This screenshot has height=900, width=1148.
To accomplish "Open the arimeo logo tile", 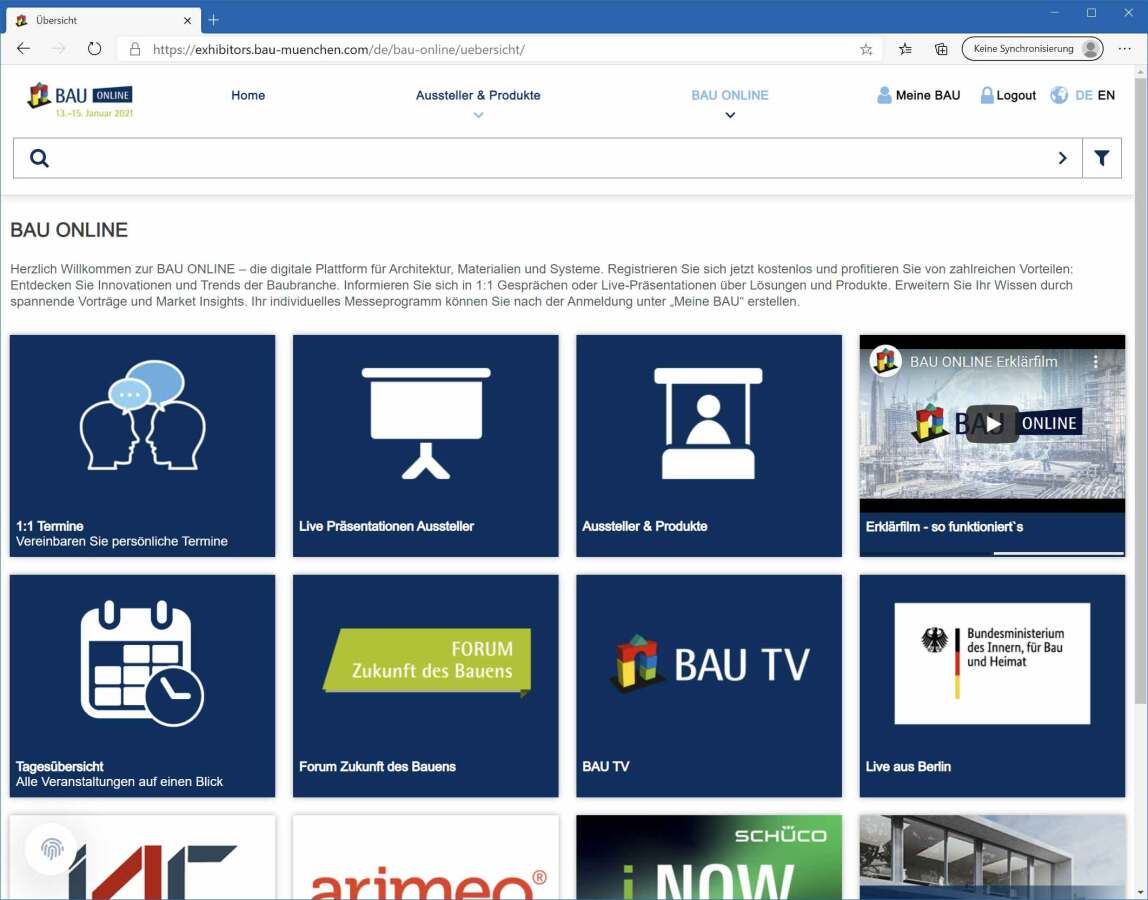I will pos(426,858).
